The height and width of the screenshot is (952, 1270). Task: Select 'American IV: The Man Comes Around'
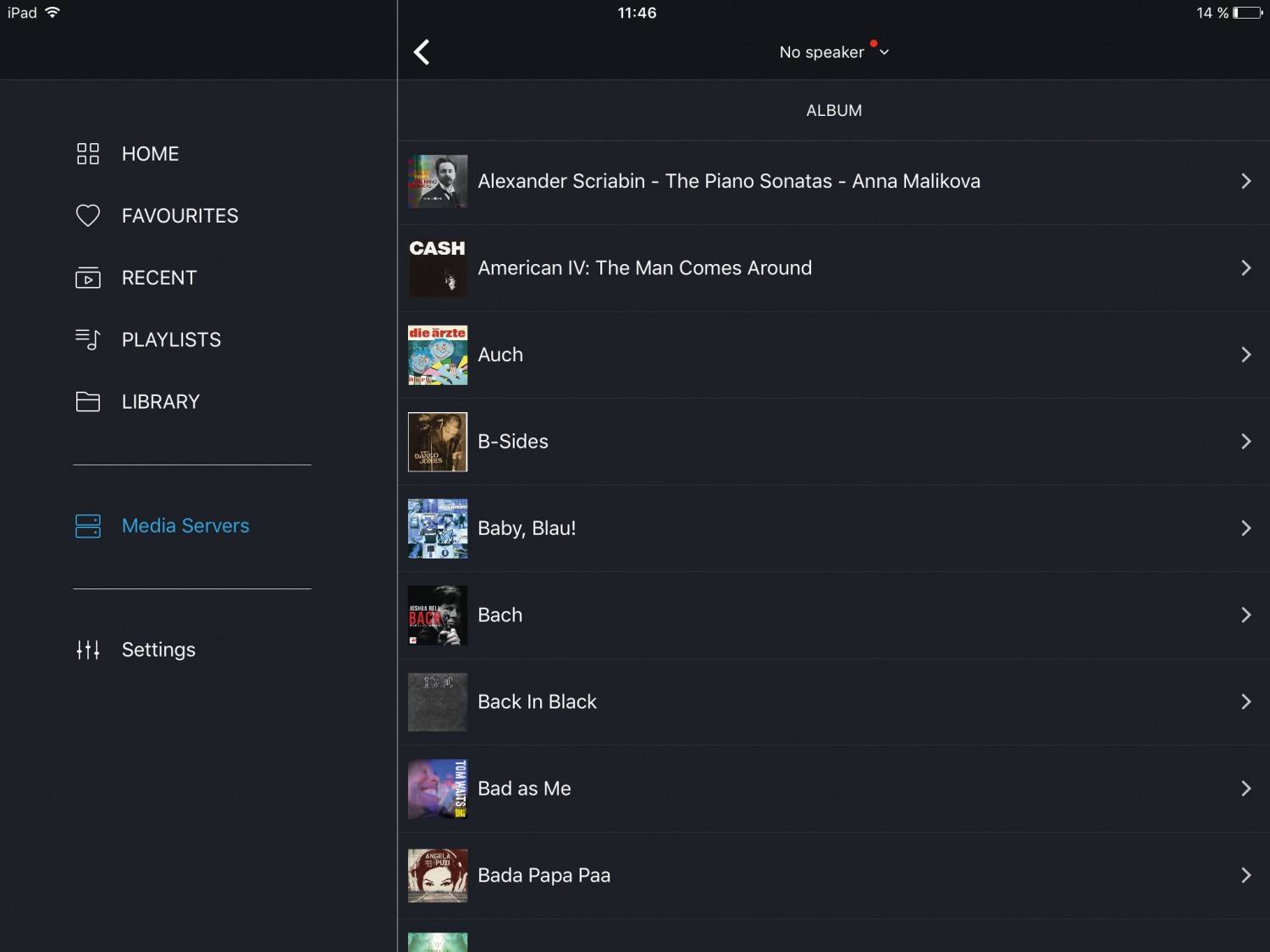pos(645,268)
